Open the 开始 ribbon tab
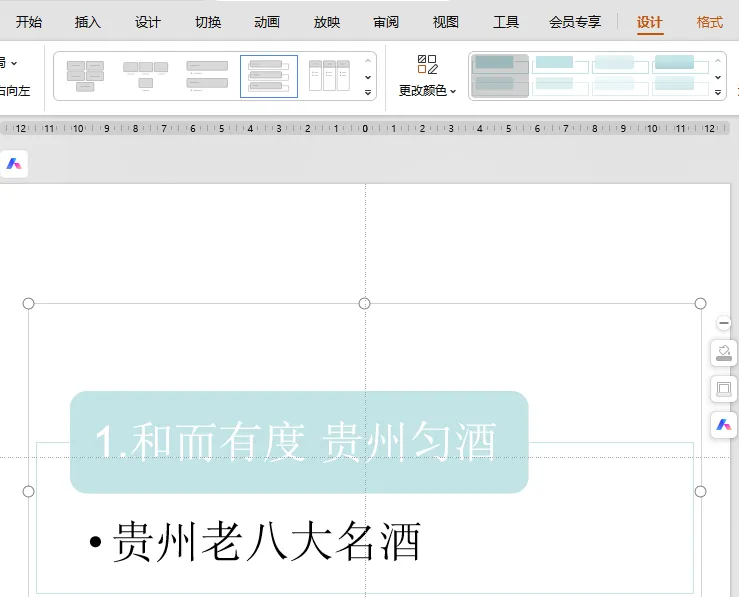The image size is (739, 597). 29,22
